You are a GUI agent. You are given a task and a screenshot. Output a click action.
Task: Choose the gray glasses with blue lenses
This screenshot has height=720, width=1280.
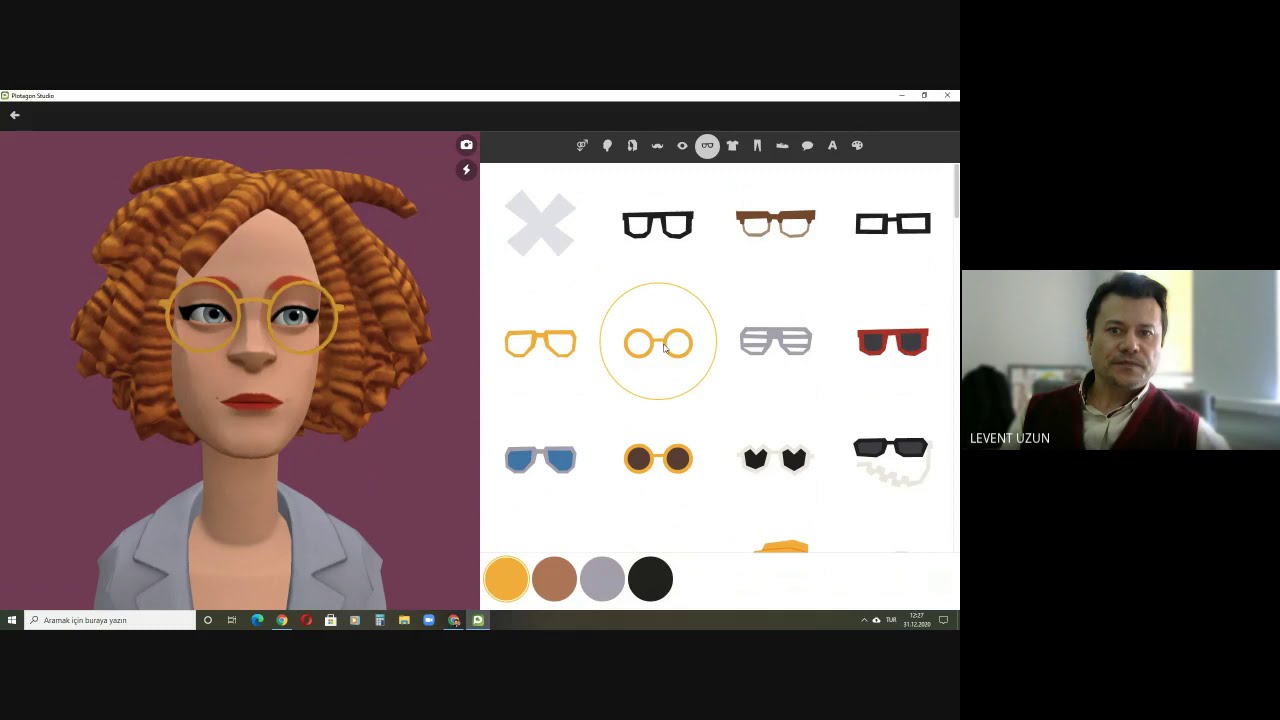click(540, 459)
